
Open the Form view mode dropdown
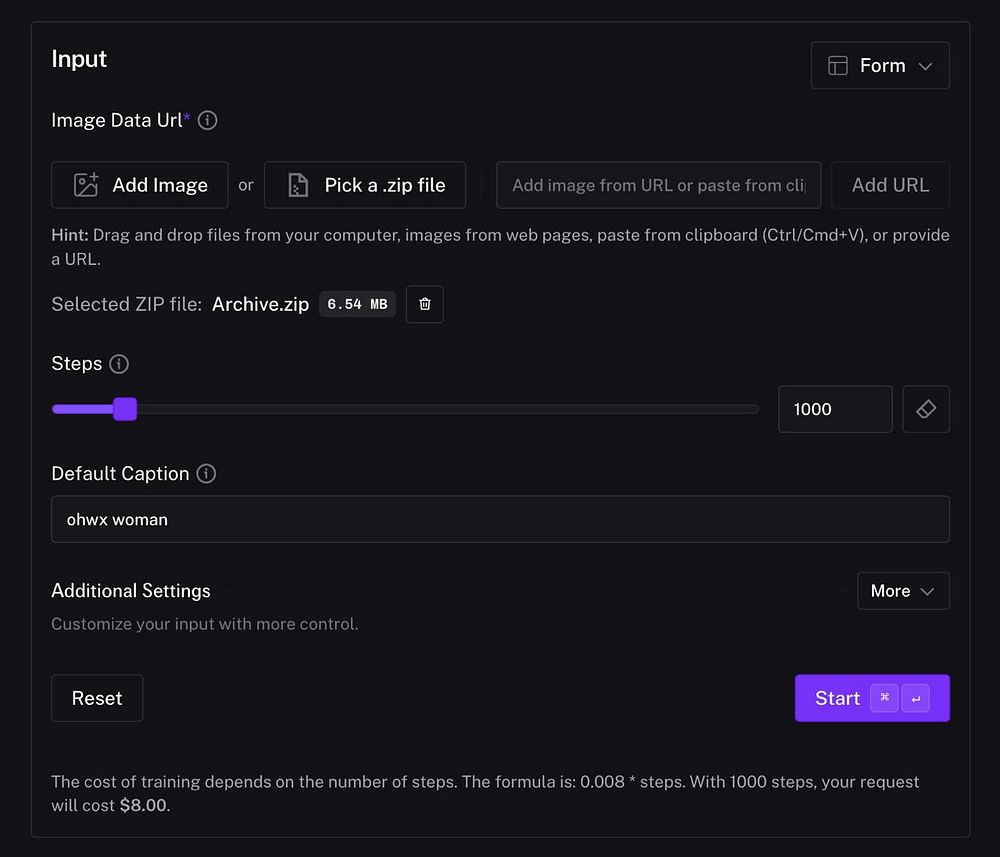coord(880,66)
